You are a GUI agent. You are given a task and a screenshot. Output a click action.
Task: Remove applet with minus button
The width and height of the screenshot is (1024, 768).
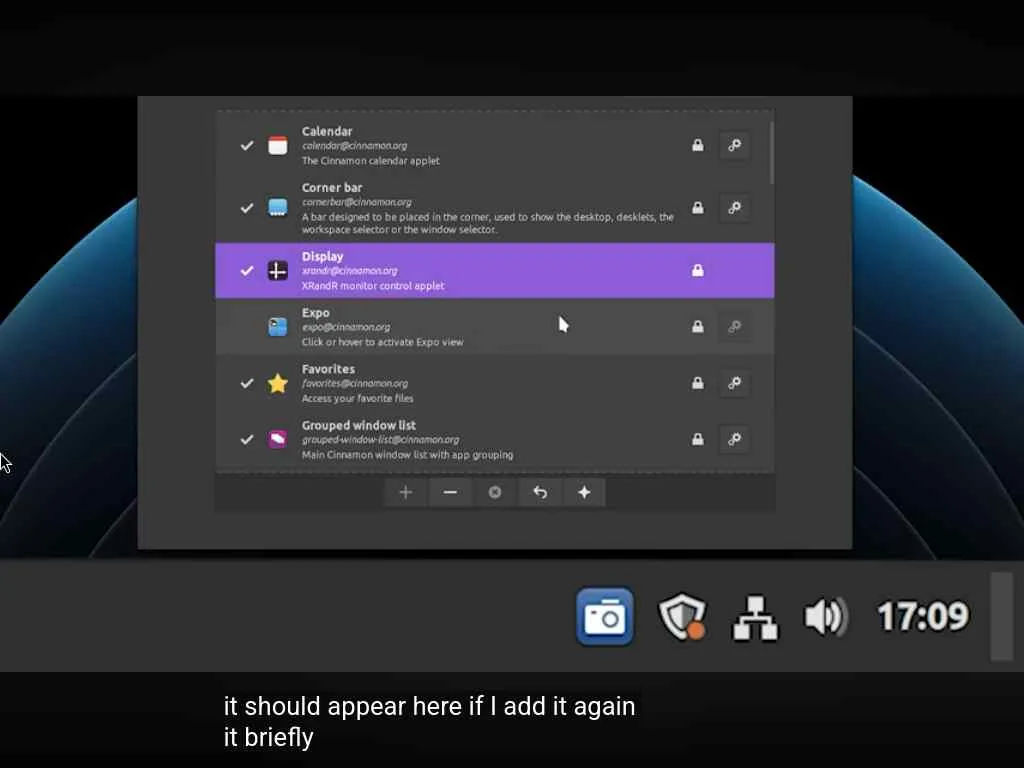pyautogui.click(x=450, y=492)
